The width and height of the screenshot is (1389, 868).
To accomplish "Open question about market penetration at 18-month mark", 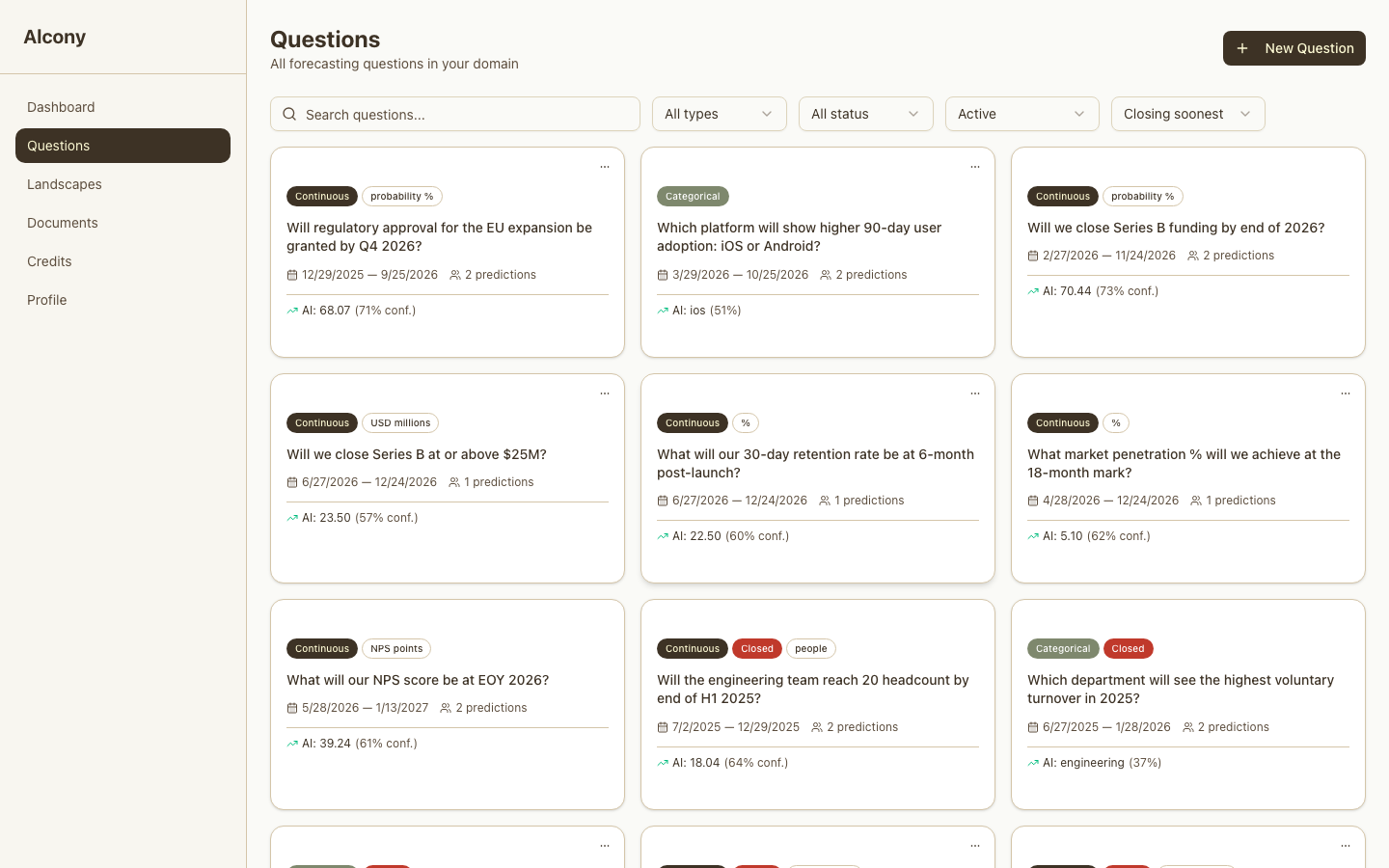I will pyautogui.click(x=1184, y=464).
